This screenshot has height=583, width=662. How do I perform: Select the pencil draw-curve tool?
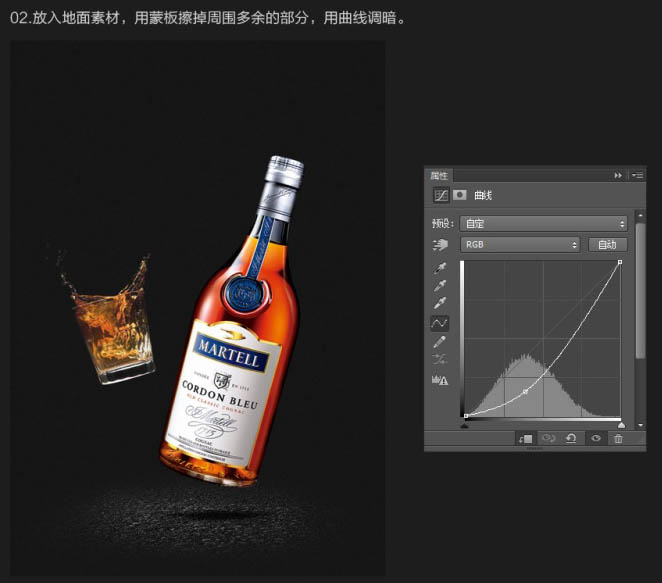[440, 342]
